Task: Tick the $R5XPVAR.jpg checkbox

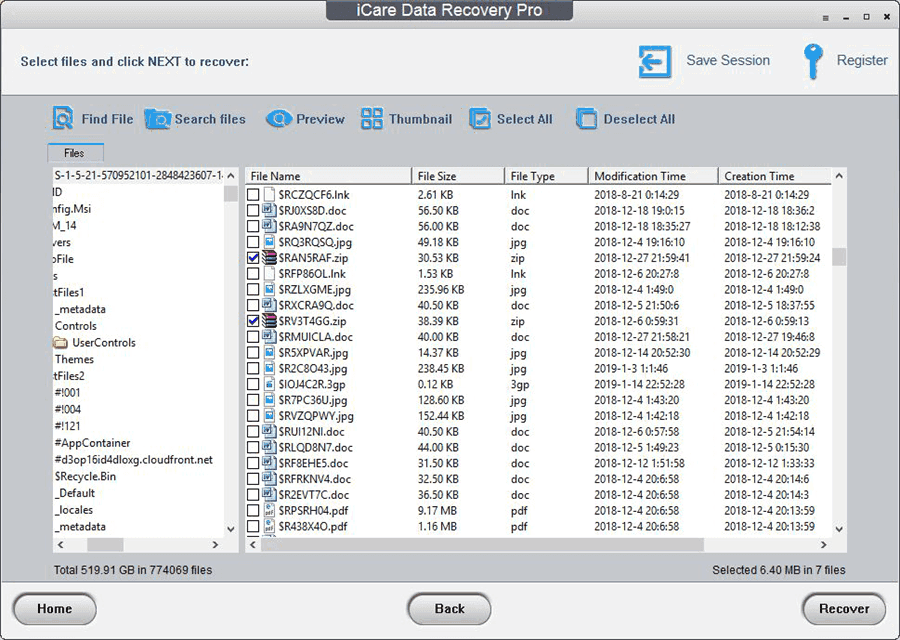Action: click(253, 352)
